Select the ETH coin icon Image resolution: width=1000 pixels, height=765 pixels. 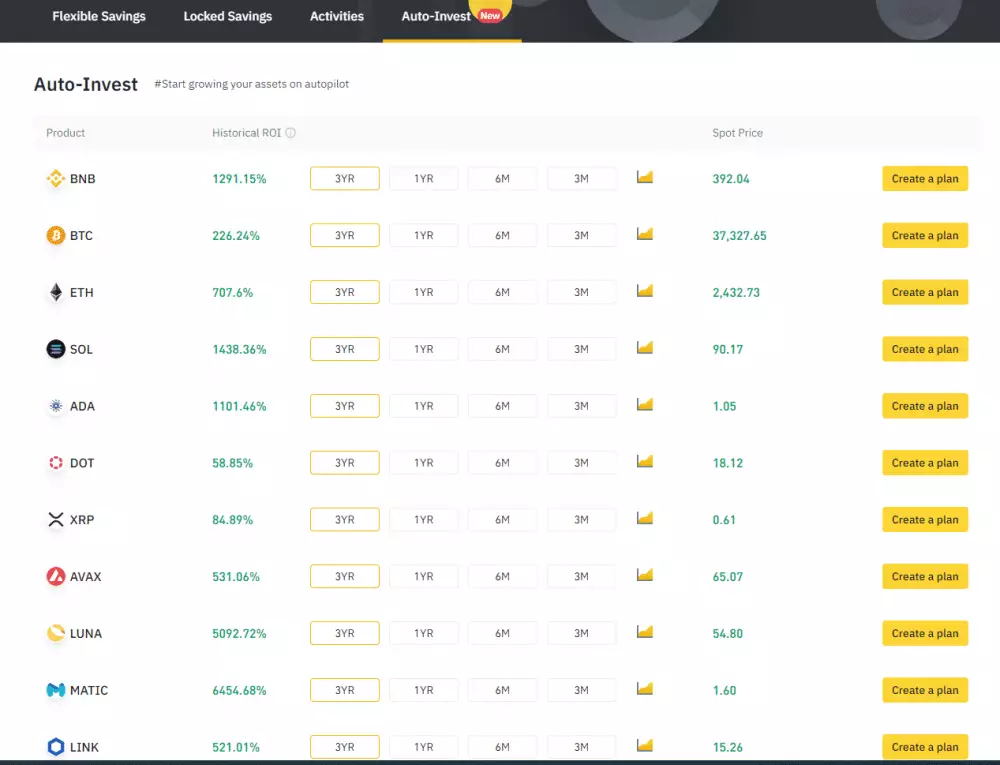[55, 292]
